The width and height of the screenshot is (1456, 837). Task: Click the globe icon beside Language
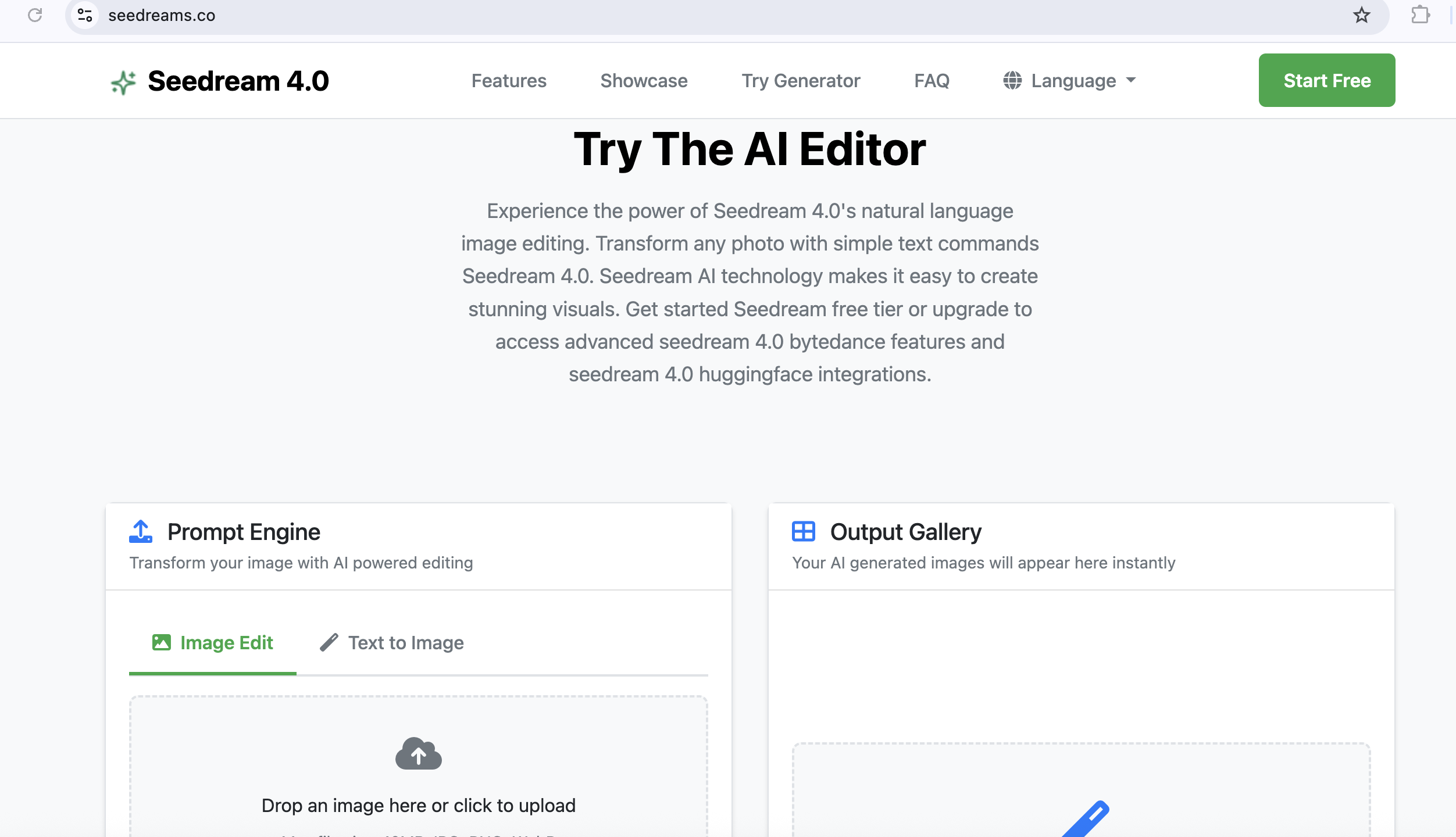tap(1012, 81)
